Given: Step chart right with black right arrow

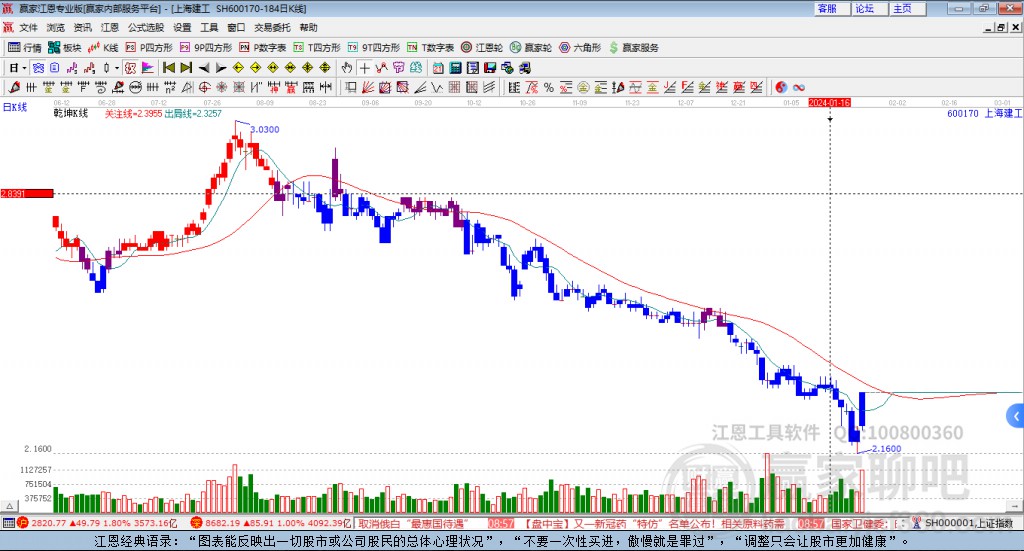Looking at the screenshot, I should click(221, 68).
